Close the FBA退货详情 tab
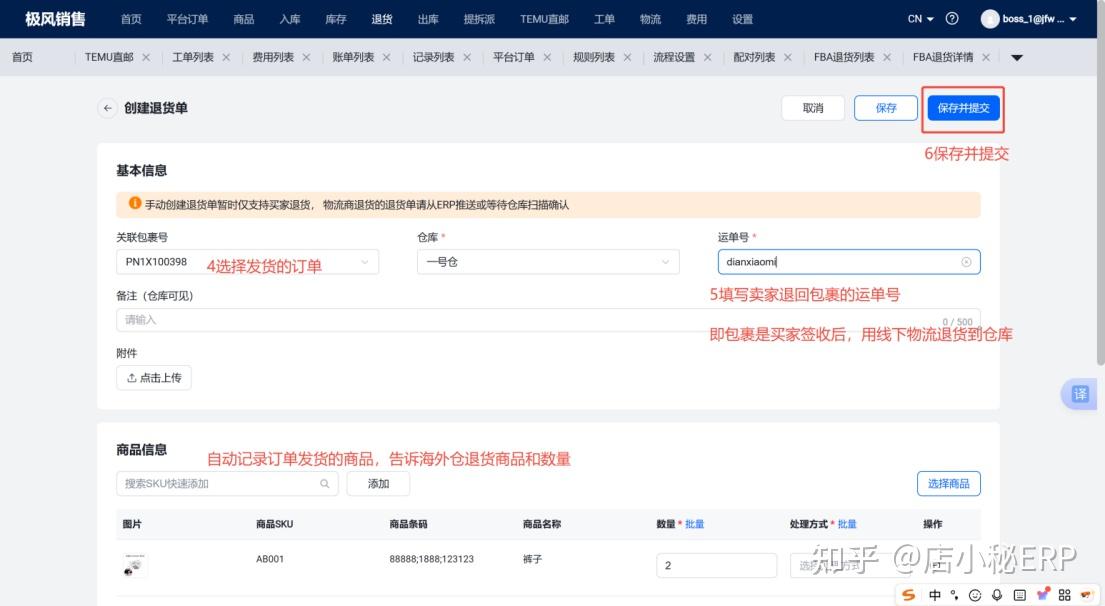Screen dimensions: 1105x606 (986, 57)
